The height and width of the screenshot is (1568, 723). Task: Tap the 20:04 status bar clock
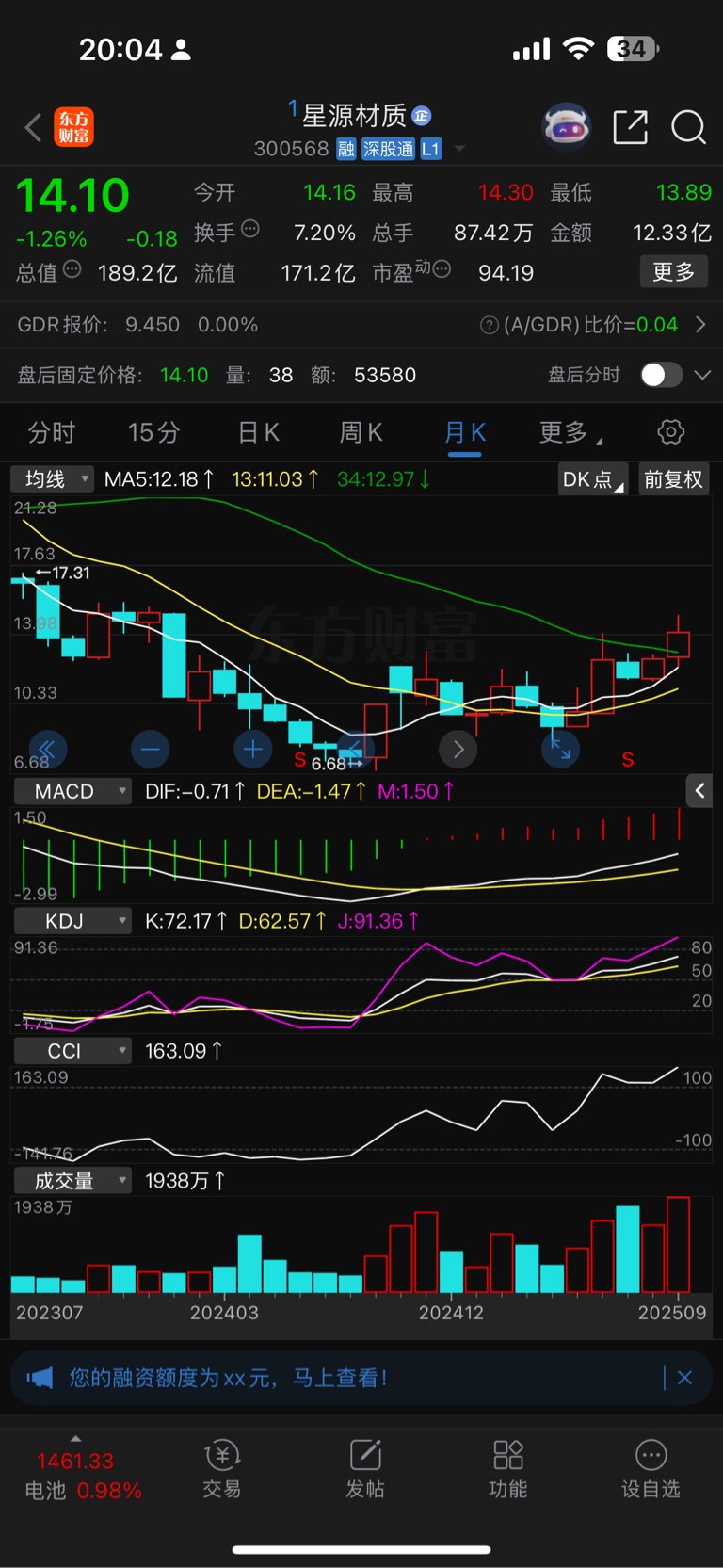click(x=120, y=49)
